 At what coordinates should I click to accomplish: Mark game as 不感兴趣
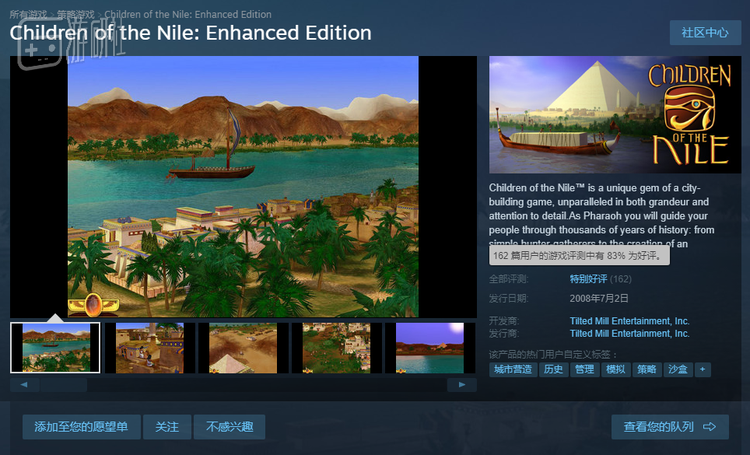pos(230,427)
